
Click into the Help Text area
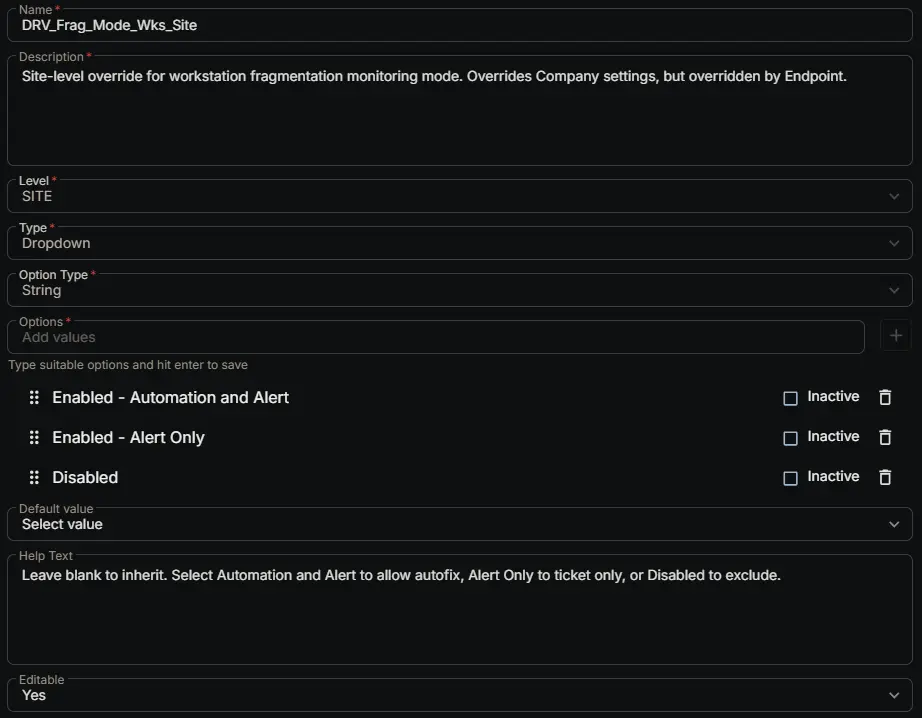460,609
